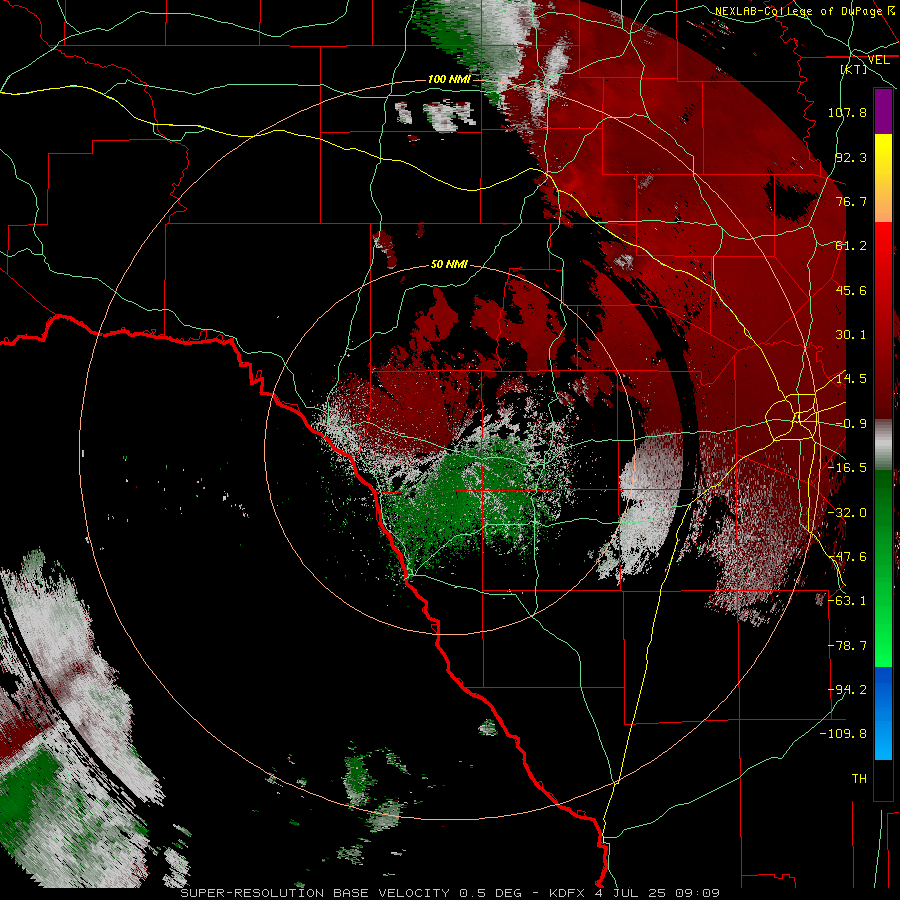This screenshot has height=900, width=900.
Task: Click the -94.2 scale value
Action: click(847, 690)
